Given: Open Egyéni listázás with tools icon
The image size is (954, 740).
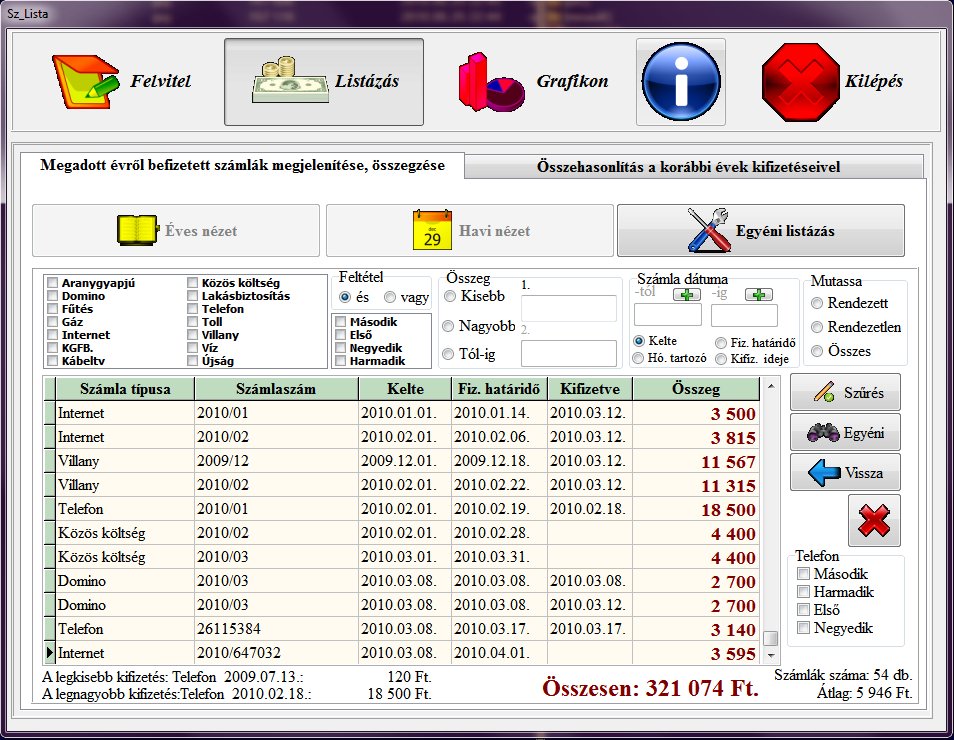Looking at the screenshot, I should point(760,231).
